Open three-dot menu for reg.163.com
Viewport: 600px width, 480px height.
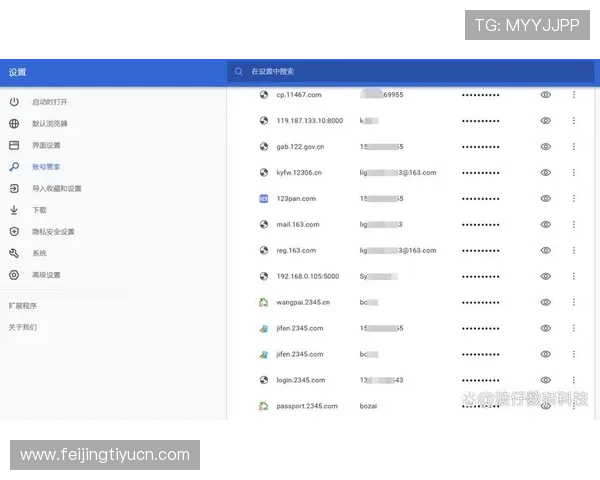(x=574, y=250)
